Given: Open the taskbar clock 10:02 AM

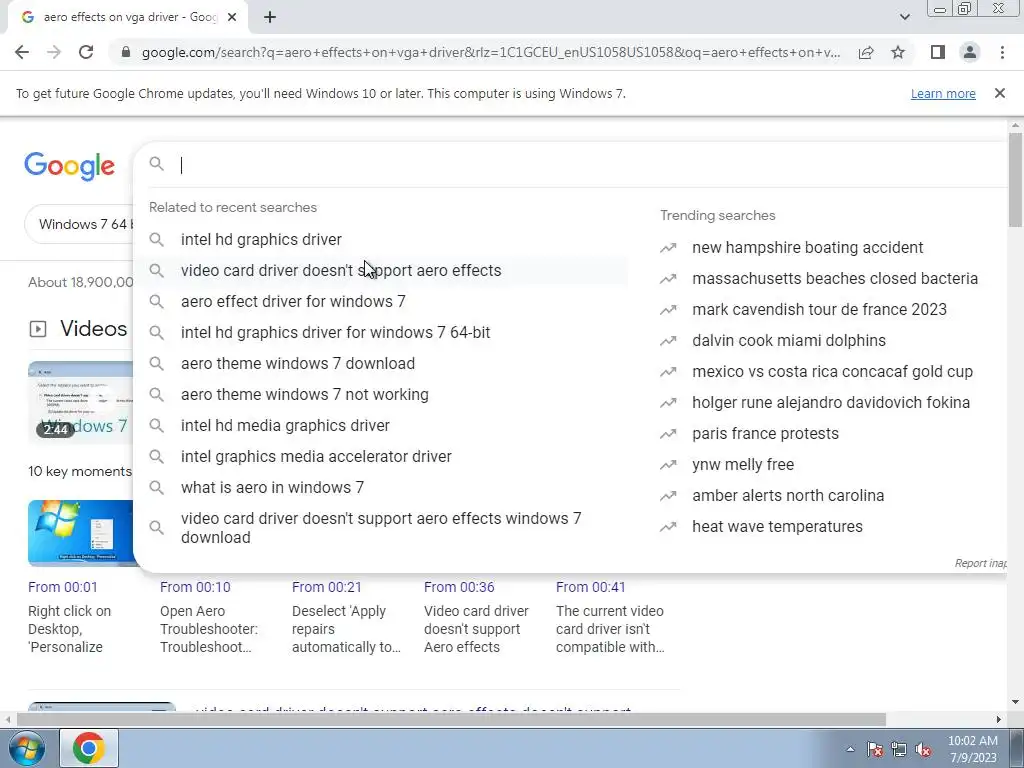Looking at the screenshot, I should (972, 749).
